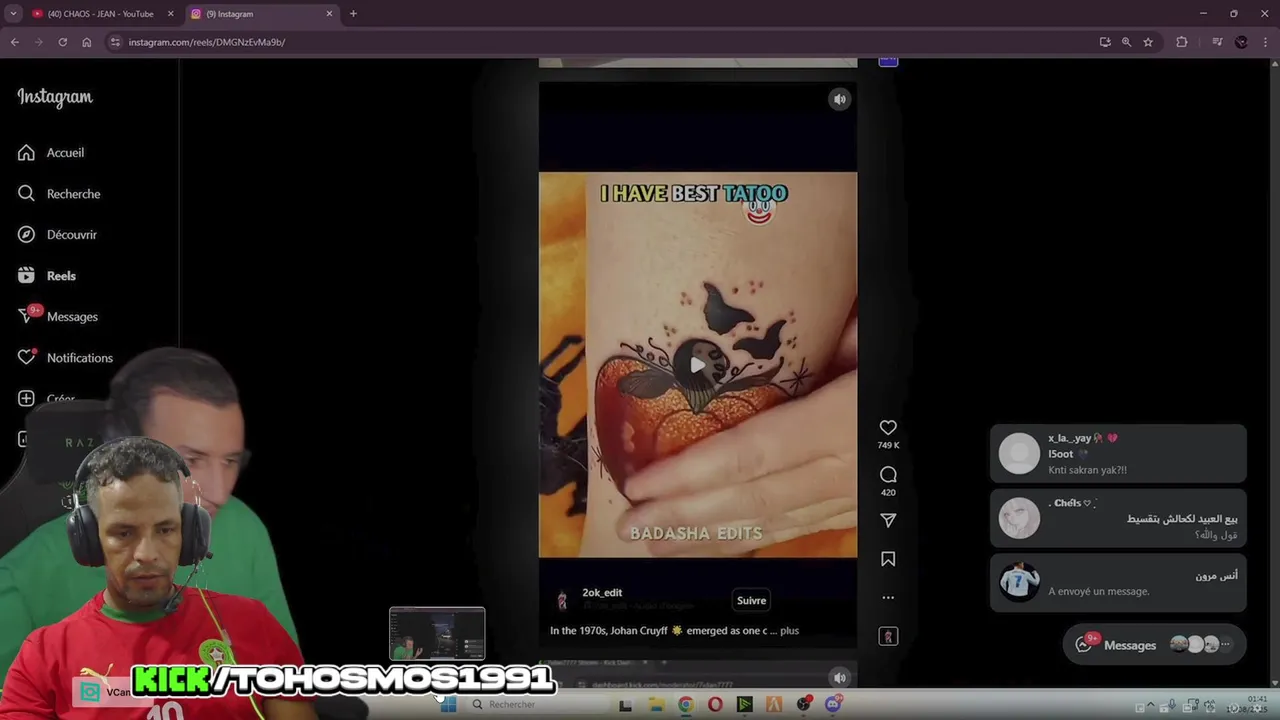Open the reel audio thumbnail

click(x=888, y=637)
